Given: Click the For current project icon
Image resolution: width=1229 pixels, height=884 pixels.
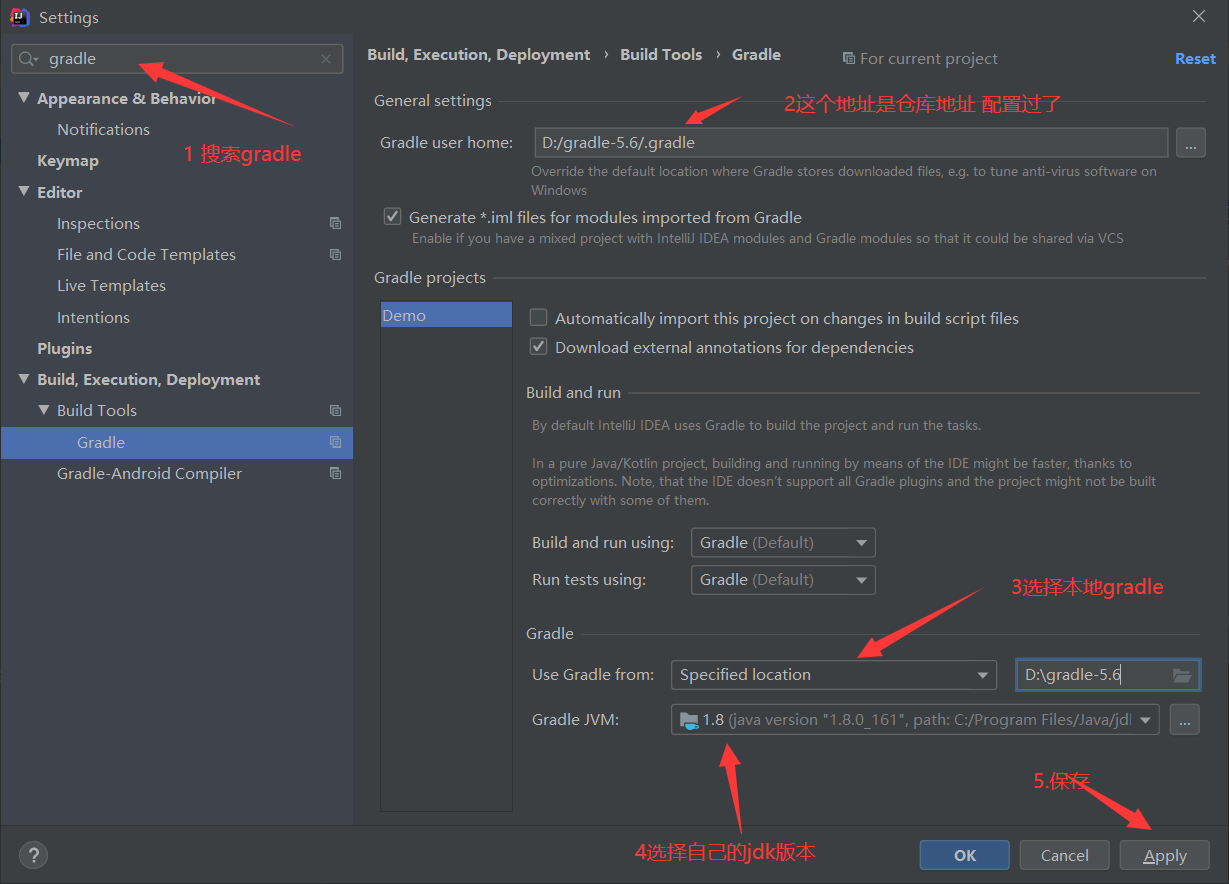Looking at the screenshot, I should tap(849, 59).
